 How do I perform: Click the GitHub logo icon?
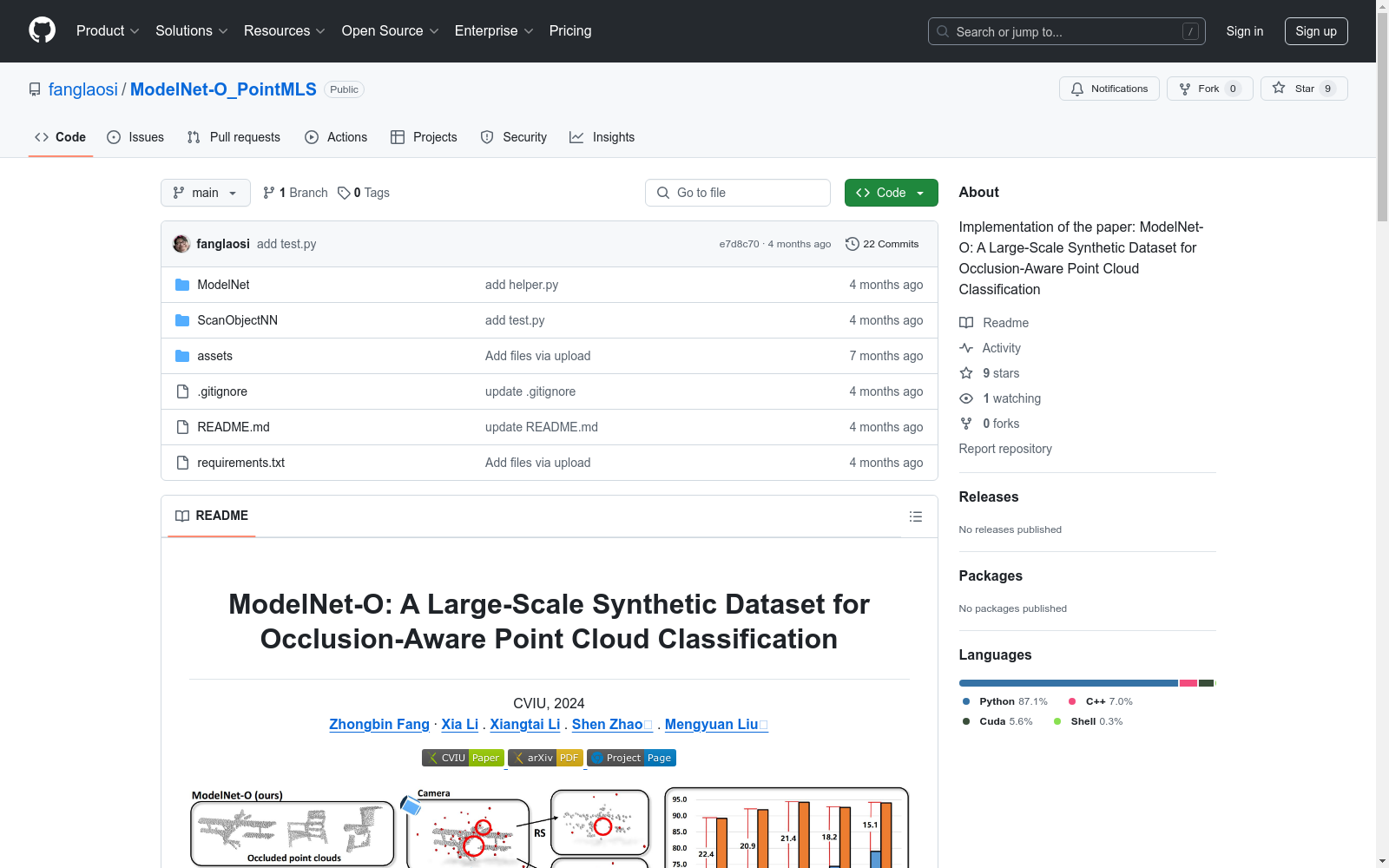42,30
